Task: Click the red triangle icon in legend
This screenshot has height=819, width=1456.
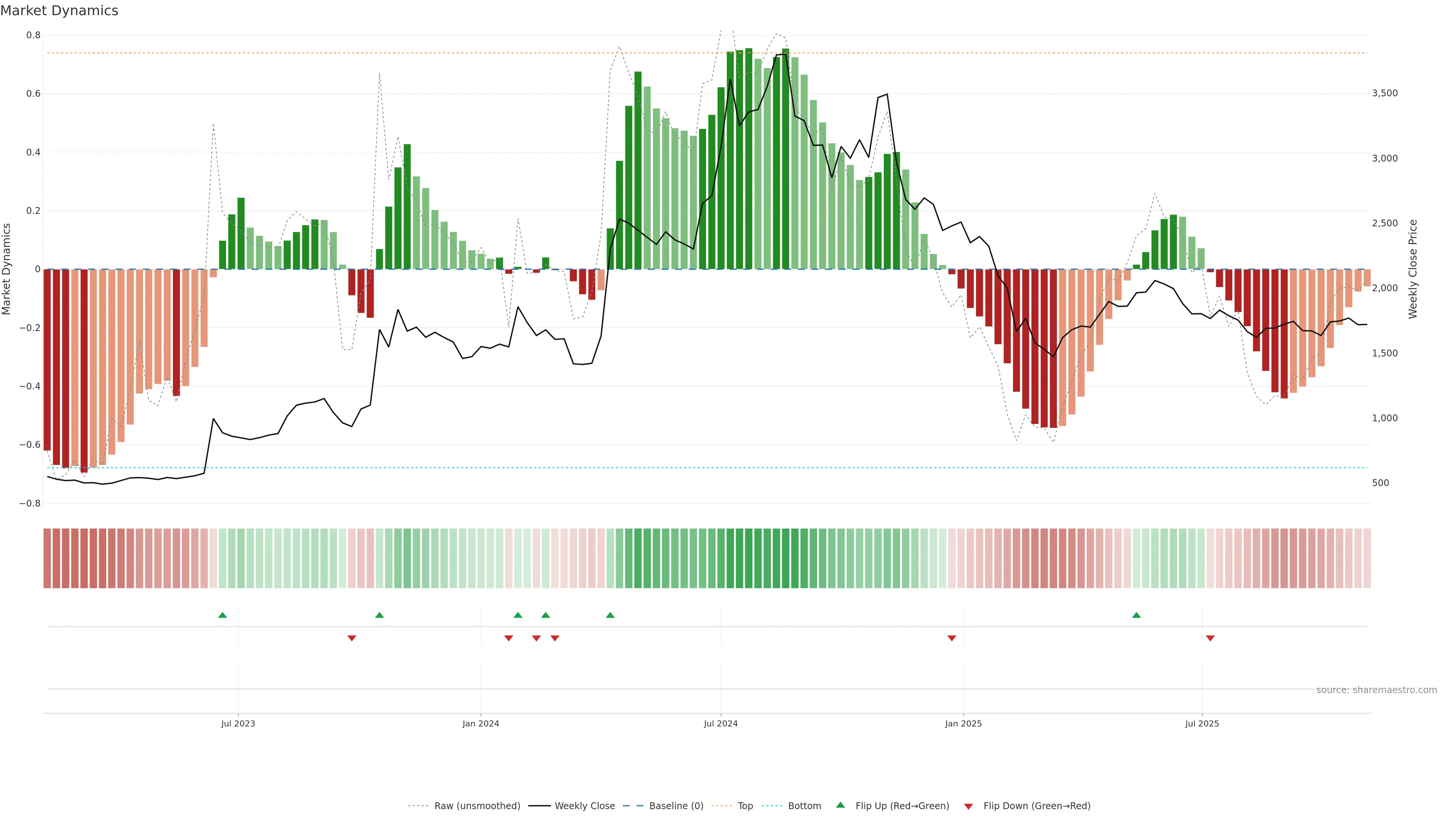Action: coord(968,806)
